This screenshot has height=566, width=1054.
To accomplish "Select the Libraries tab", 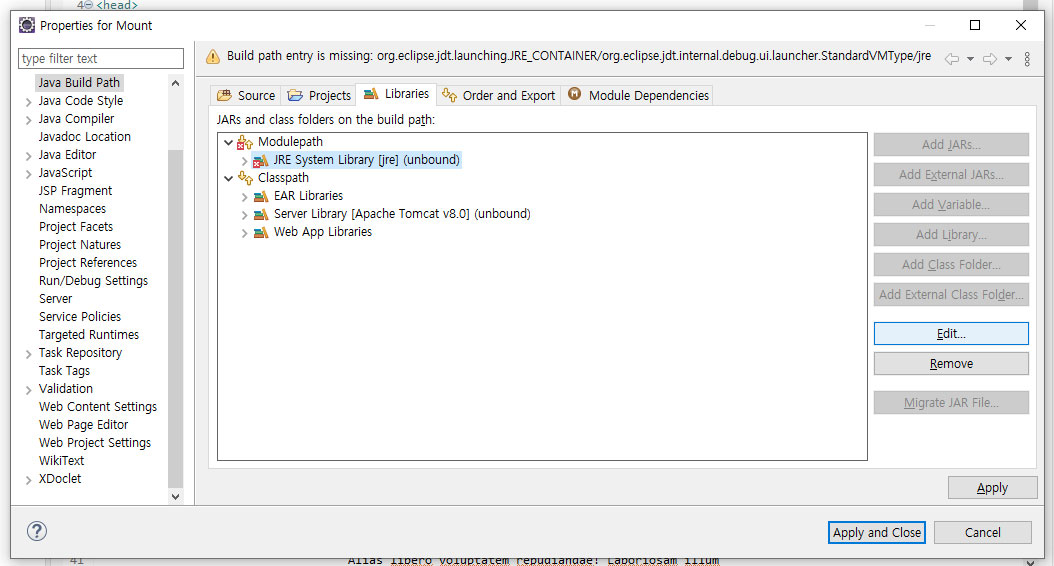I will 397,94.
